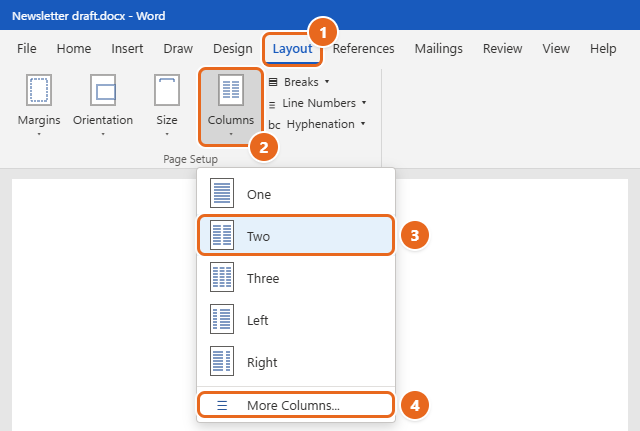Select the Layout tab
Screen dimensions: 640x431
click(292, 49)
